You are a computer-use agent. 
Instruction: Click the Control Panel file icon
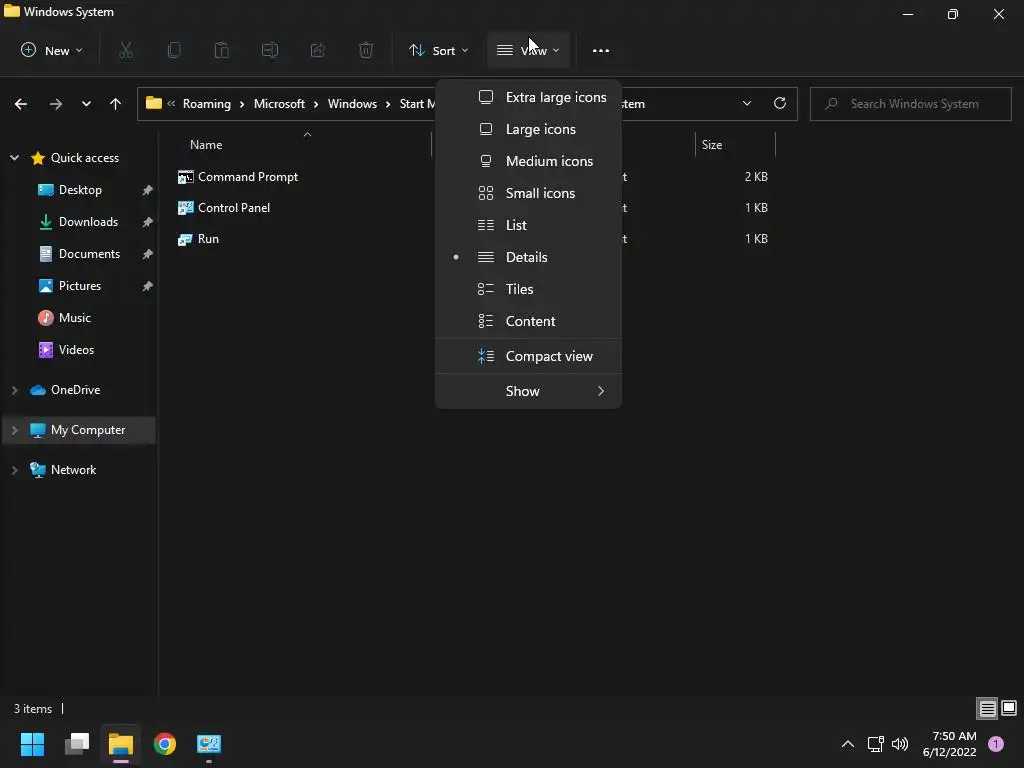click(x=185, y=208)
